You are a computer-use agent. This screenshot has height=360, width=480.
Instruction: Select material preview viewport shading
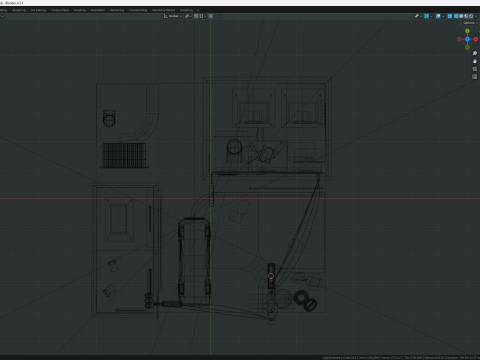[466, 16]
